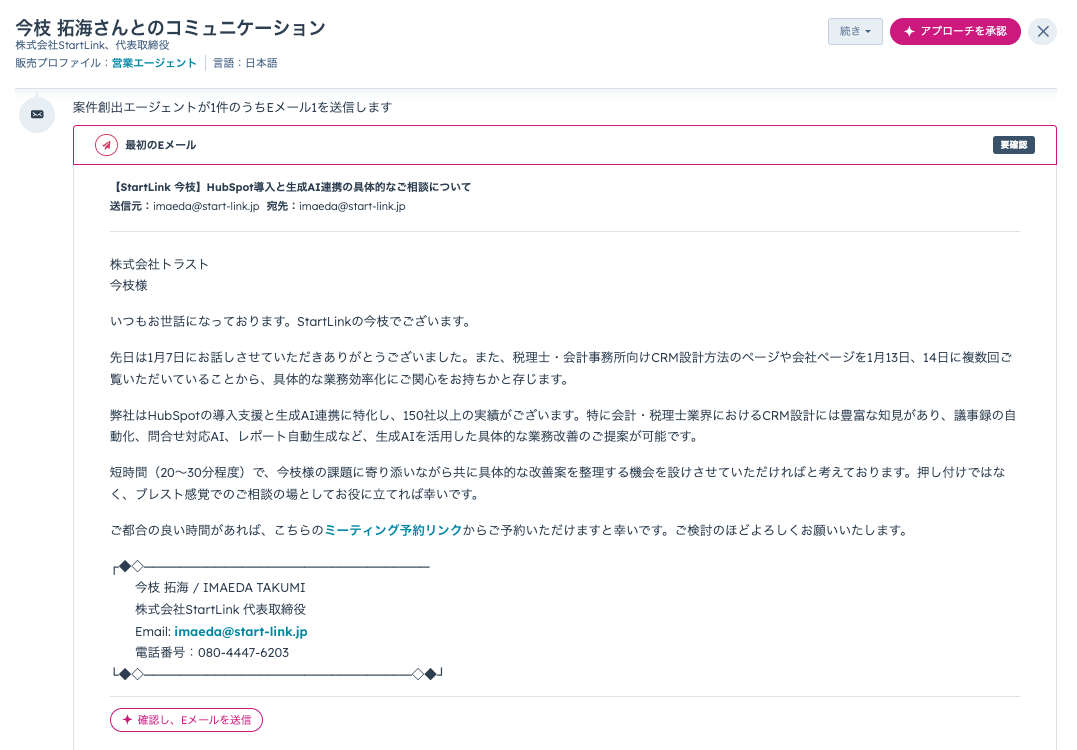1077x750 pixels.
Task: Click the paragraph mentioning 150社以上の実績
Action: tap(563, 426)
